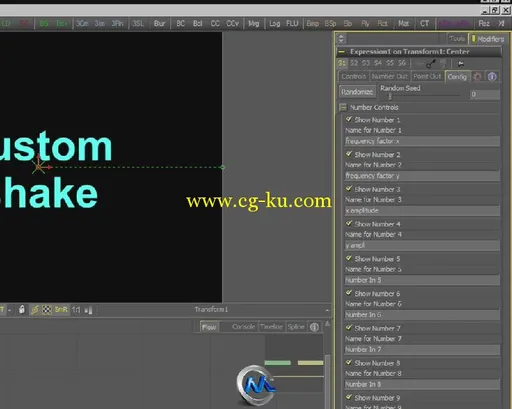512x409 pixels.
Task: Expand viewer menu arrow beside Transform1
Action: 327,310
